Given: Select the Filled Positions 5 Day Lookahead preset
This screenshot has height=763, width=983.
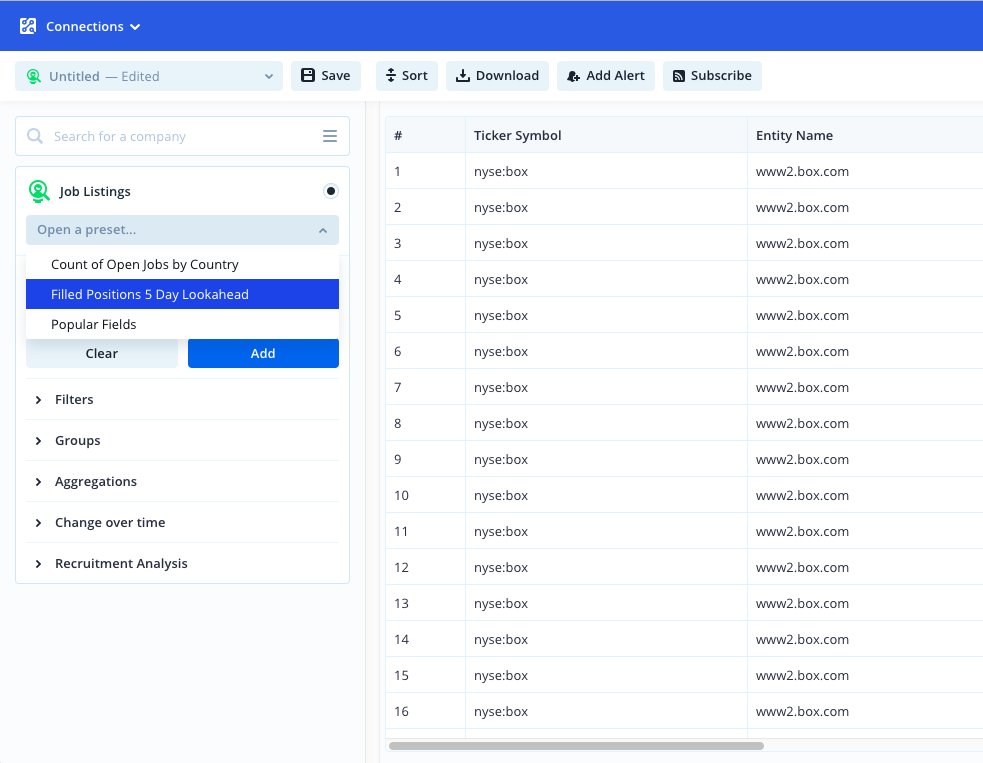Looking at the screenshot, I should tap(182, 293).
